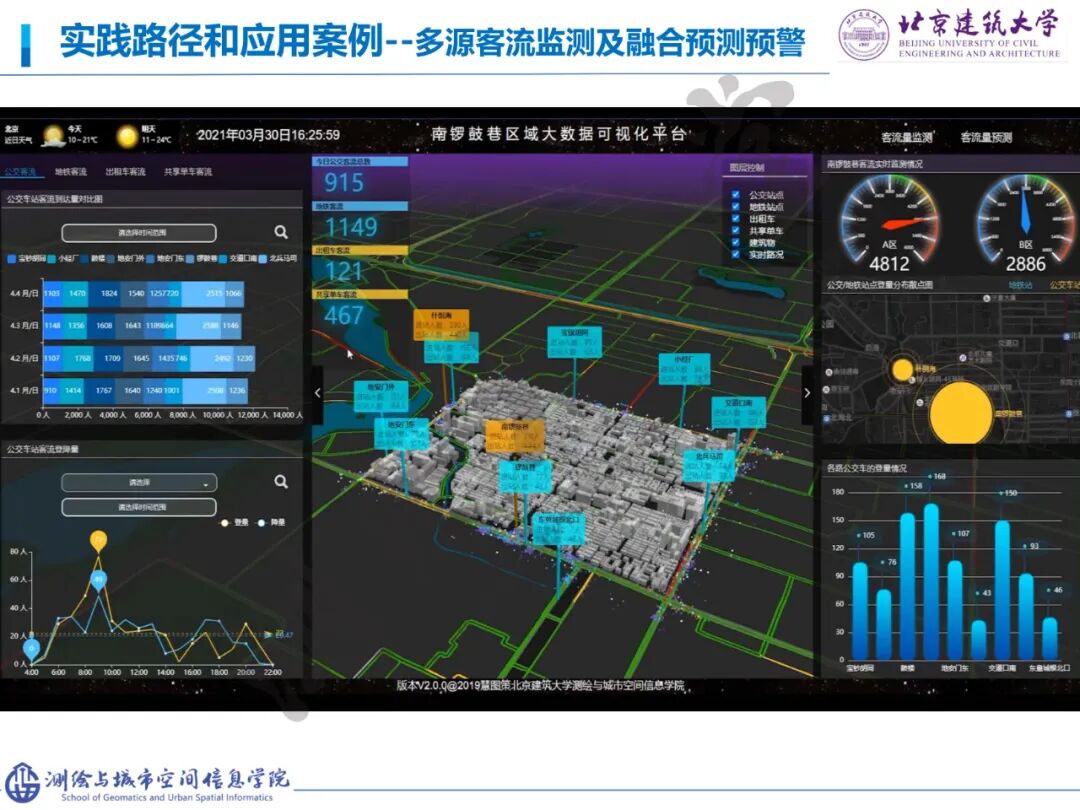1080x810 pixels.
Task: Click the large yellow 南锣鼓巷 scatter bubble
Action: pos(961,414)
